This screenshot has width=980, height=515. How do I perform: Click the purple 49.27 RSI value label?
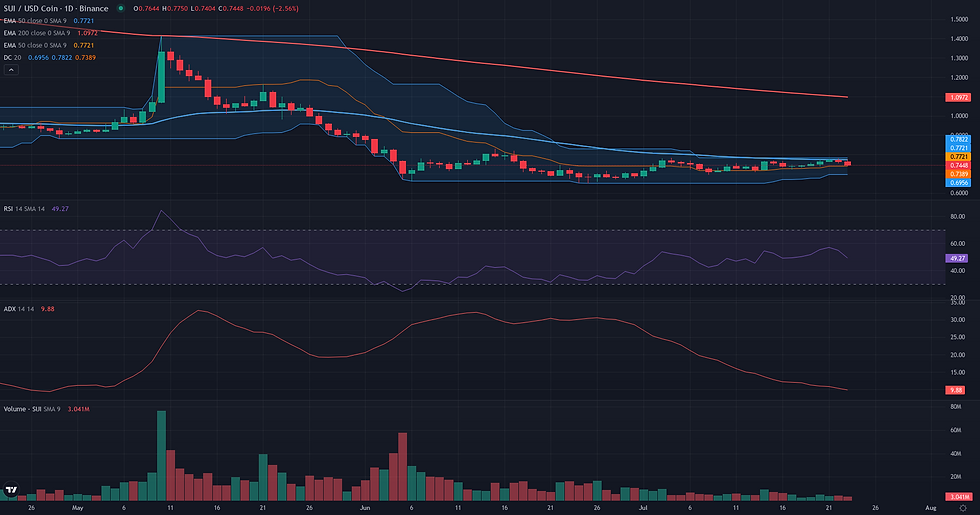click(958, 258)
